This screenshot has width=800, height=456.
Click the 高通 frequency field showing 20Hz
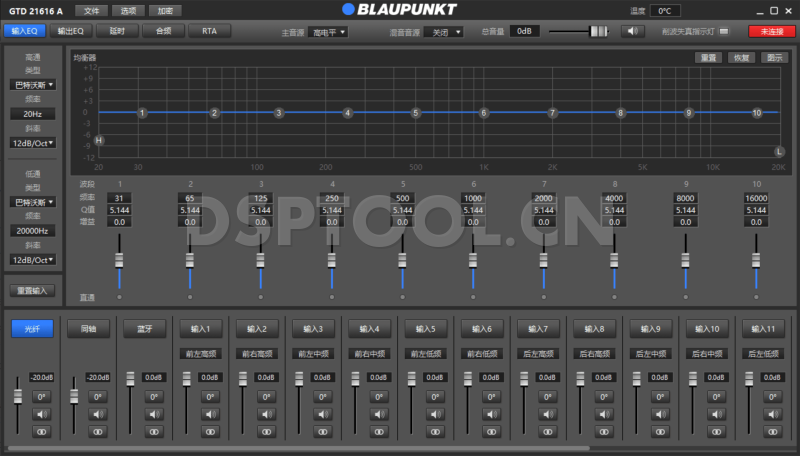click(x=33, y=114)
